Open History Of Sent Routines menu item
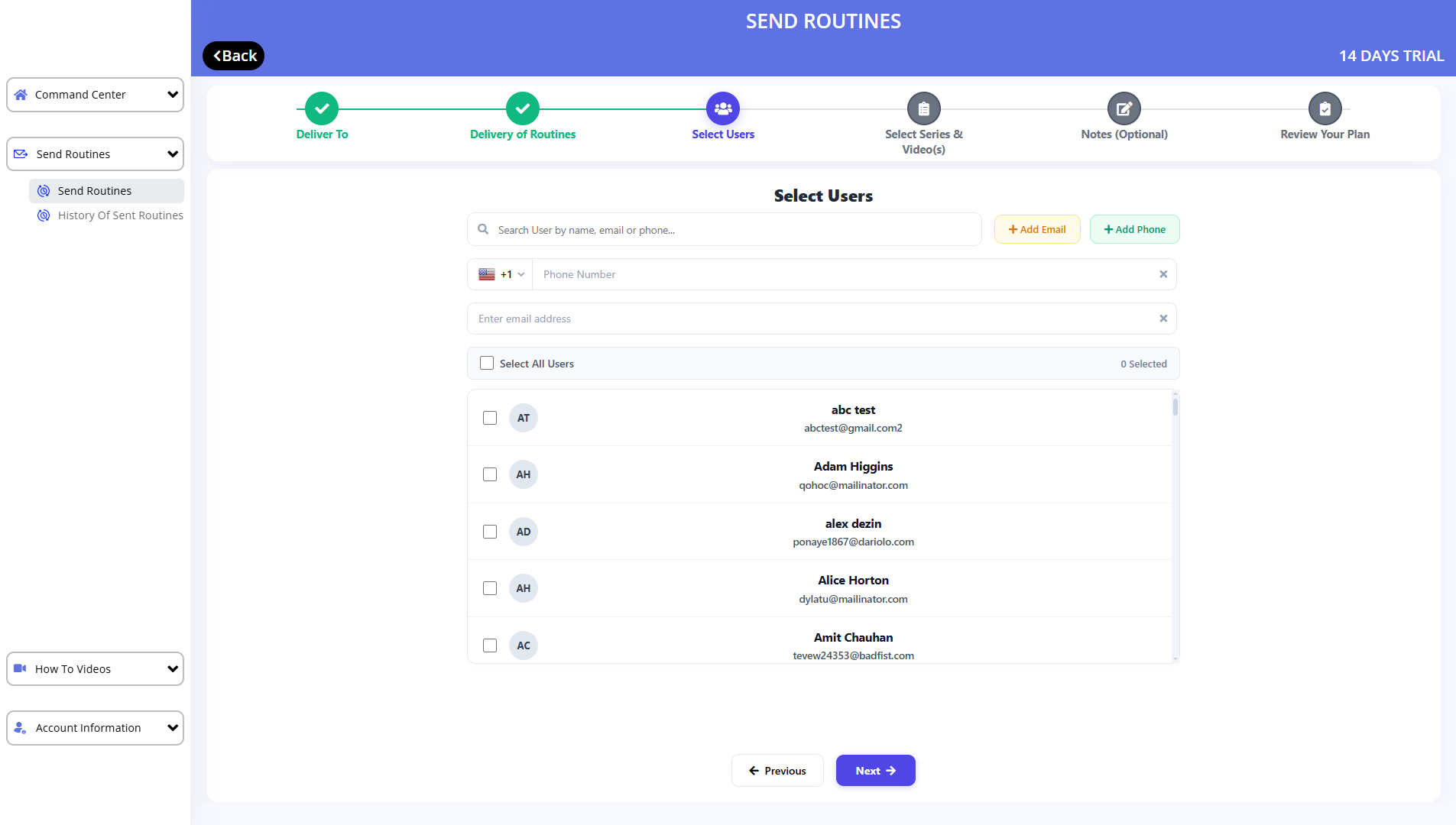The height and width of the screenshot is (825, 1456). click(110, 215)
